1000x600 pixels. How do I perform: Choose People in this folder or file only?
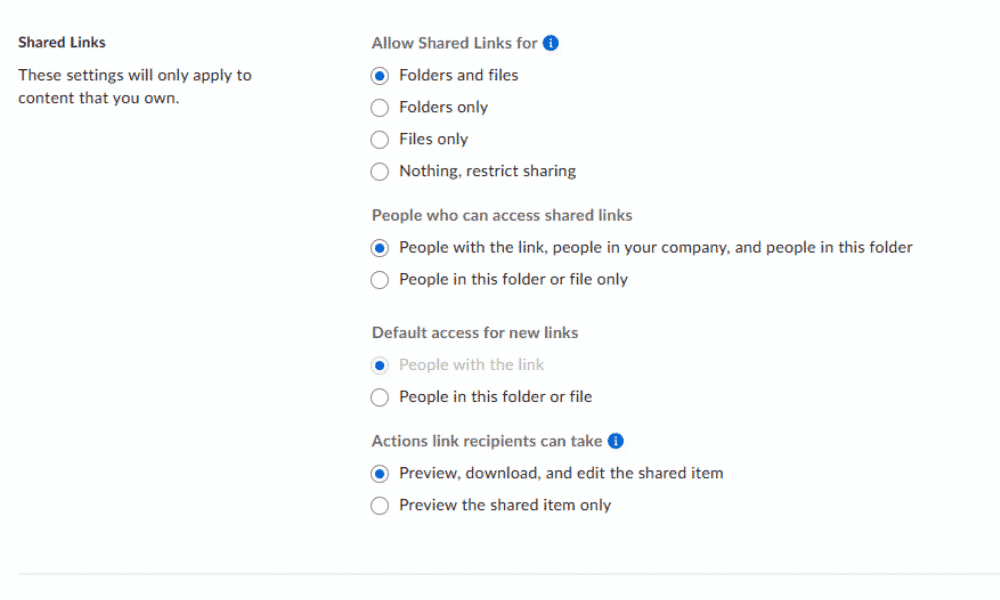click(380, 280)
